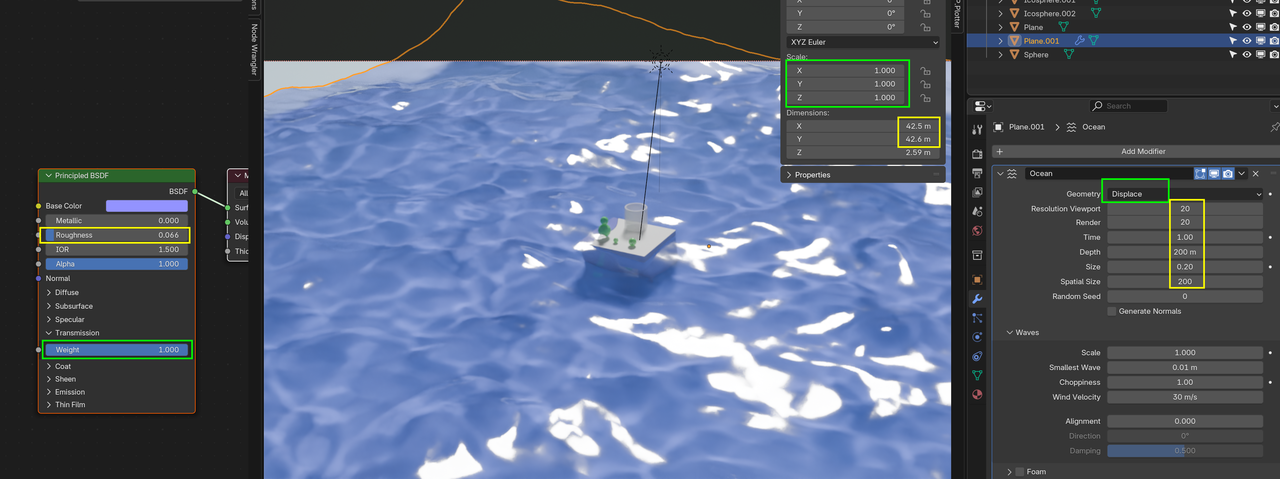Toggle the Y scale lock icon
This screenshot has height=479, width=1280.
click(x=926, y=84)
